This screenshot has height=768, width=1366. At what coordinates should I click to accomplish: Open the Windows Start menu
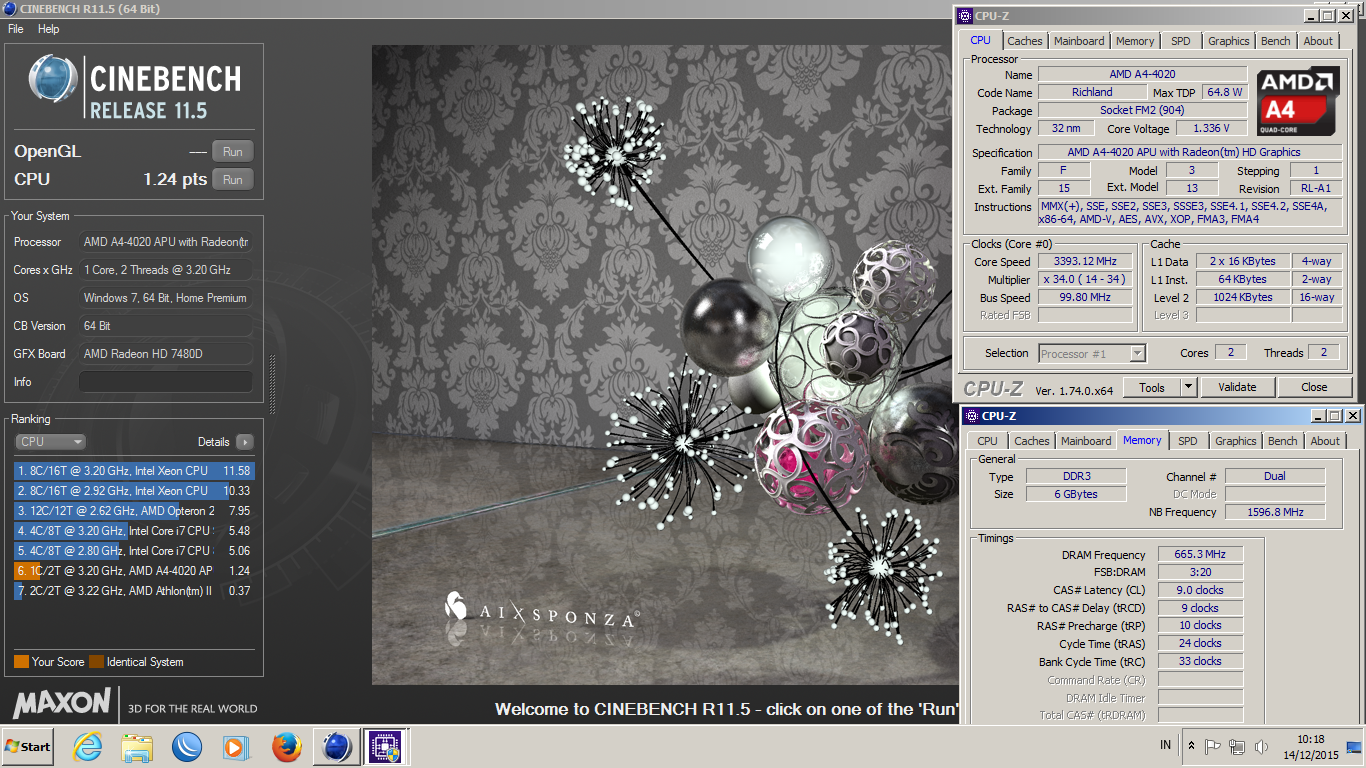point(28,746)
